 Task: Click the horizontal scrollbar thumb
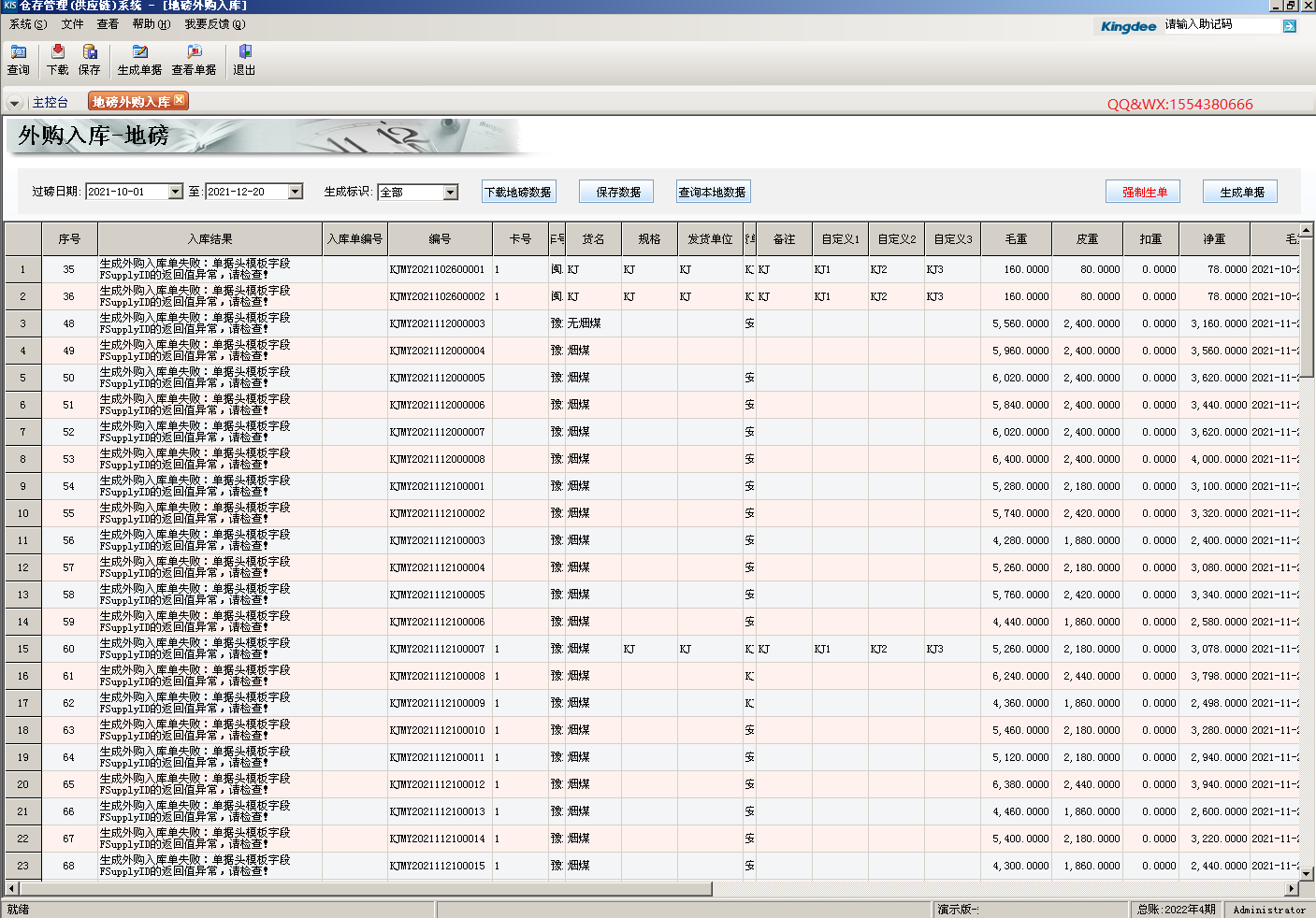click(x=366, y=888)
